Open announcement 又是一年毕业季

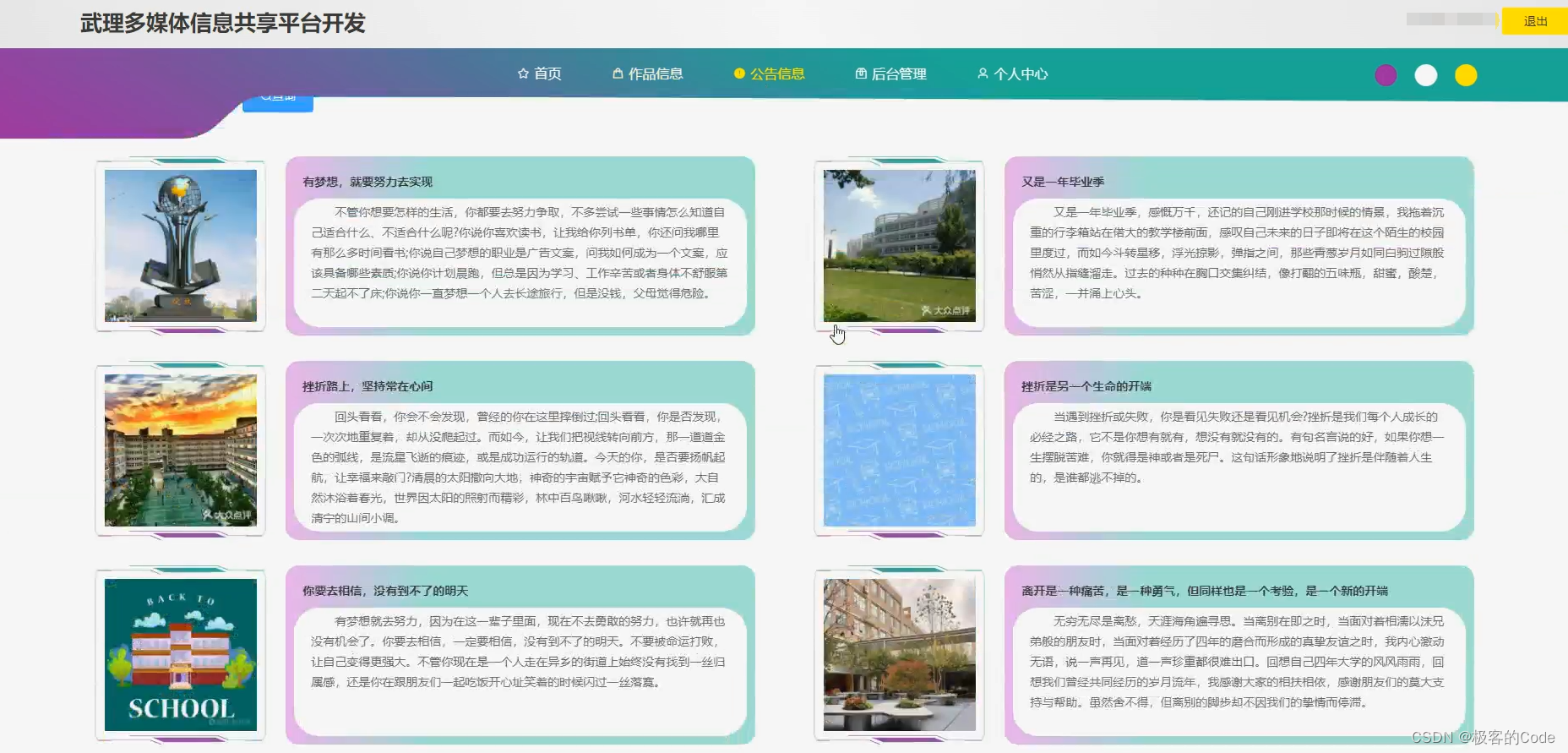coord(1063,182)
